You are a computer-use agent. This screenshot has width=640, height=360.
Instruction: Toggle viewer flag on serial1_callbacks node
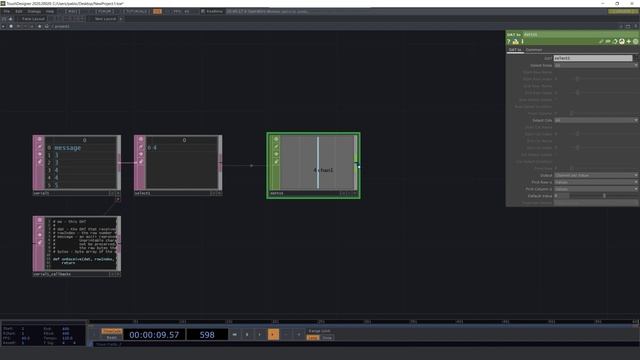[x=40, y=220]
